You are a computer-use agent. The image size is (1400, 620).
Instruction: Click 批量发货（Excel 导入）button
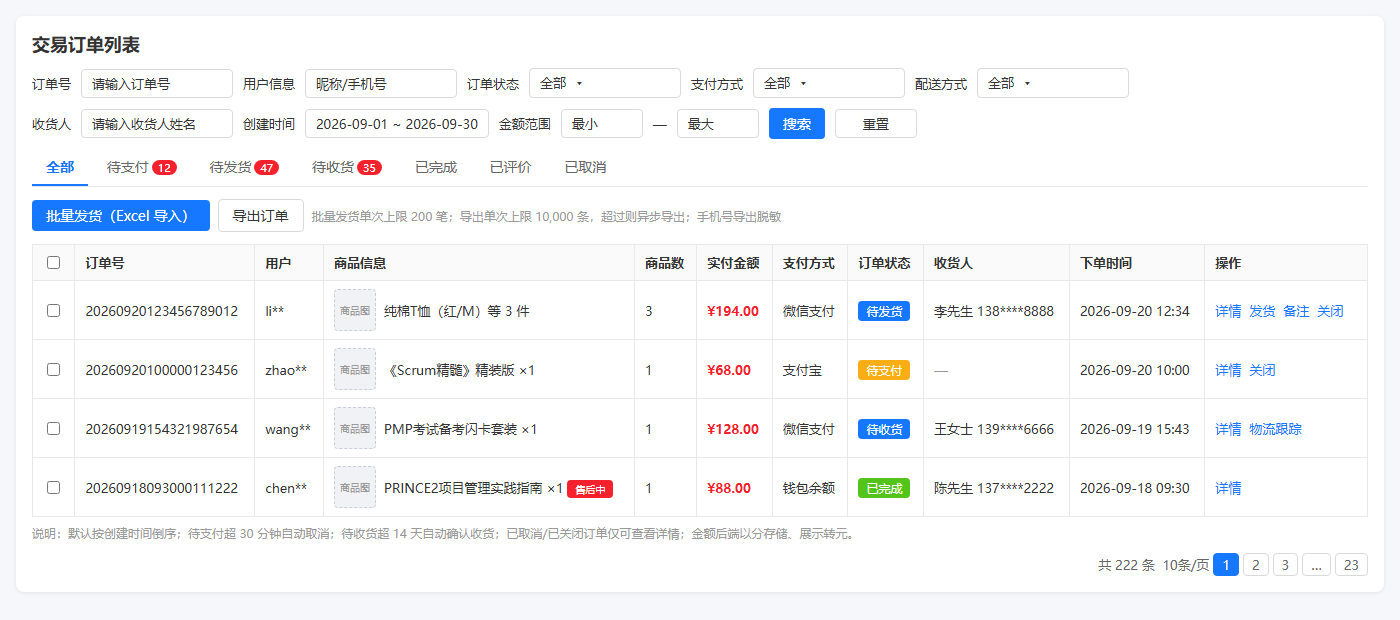pyautogui.click(x=121, y=216)
